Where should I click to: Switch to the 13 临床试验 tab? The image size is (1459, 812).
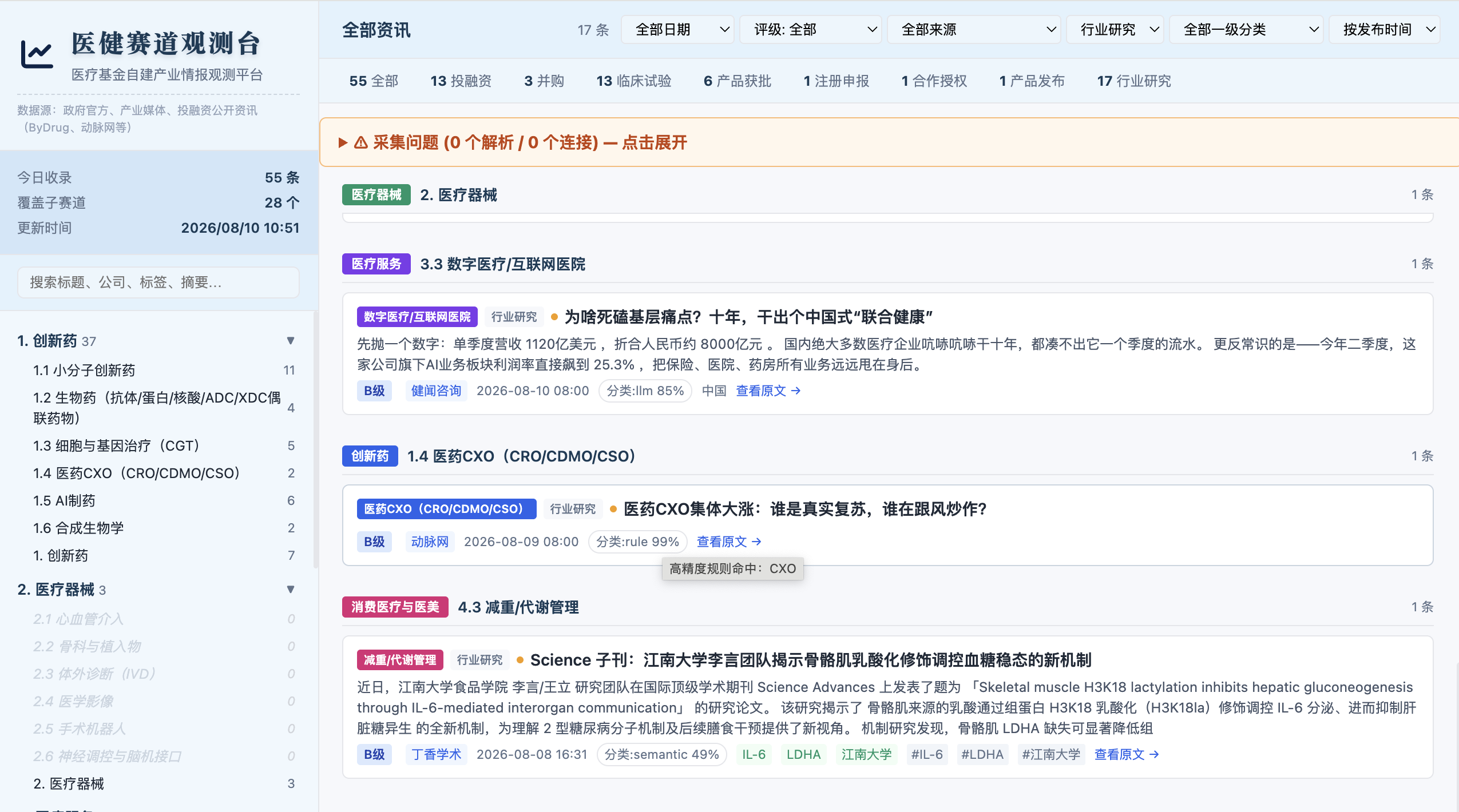pos(634,81)
